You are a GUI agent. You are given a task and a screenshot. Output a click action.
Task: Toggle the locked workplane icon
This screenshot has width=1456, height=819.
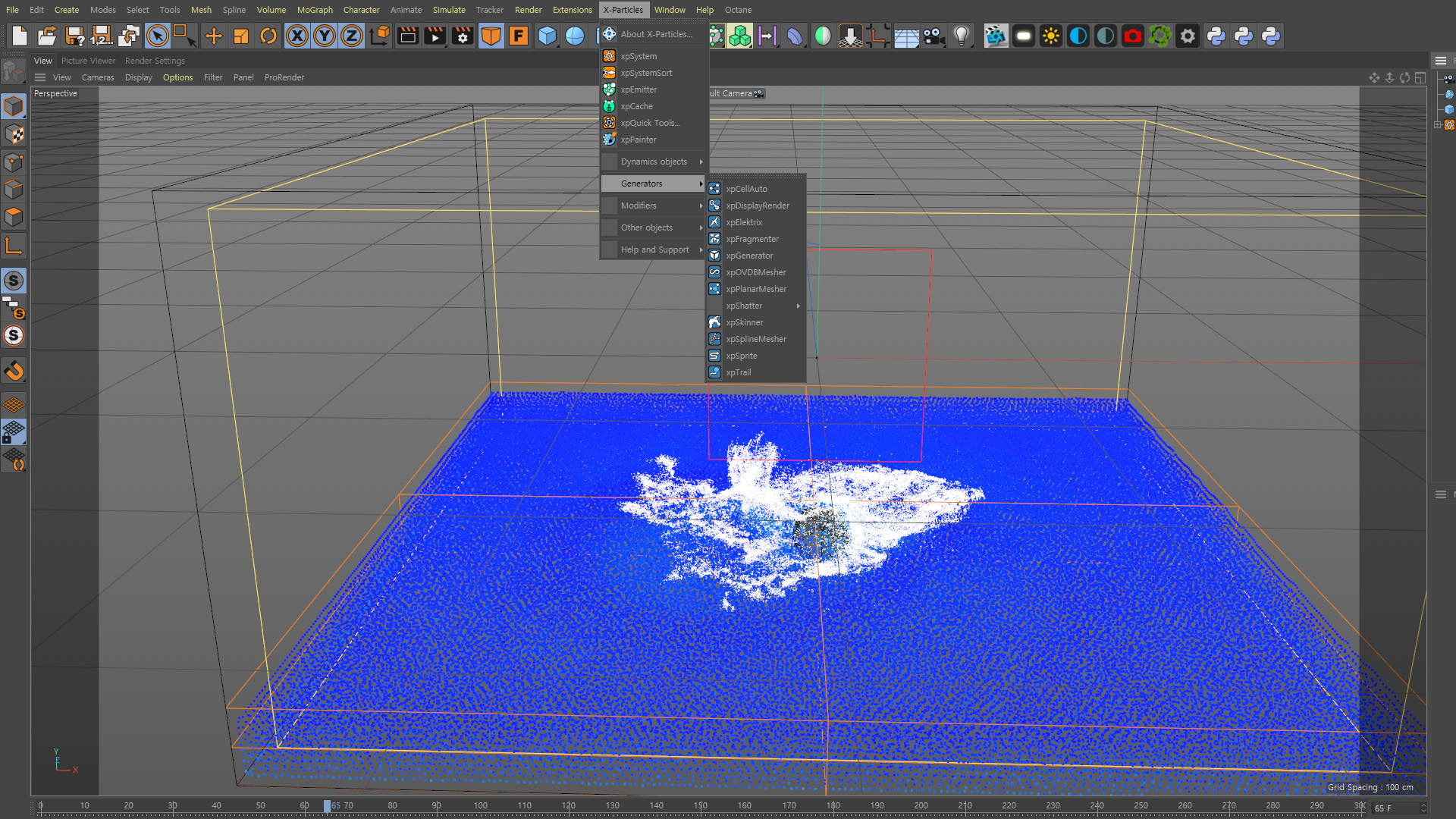point(14,432)
